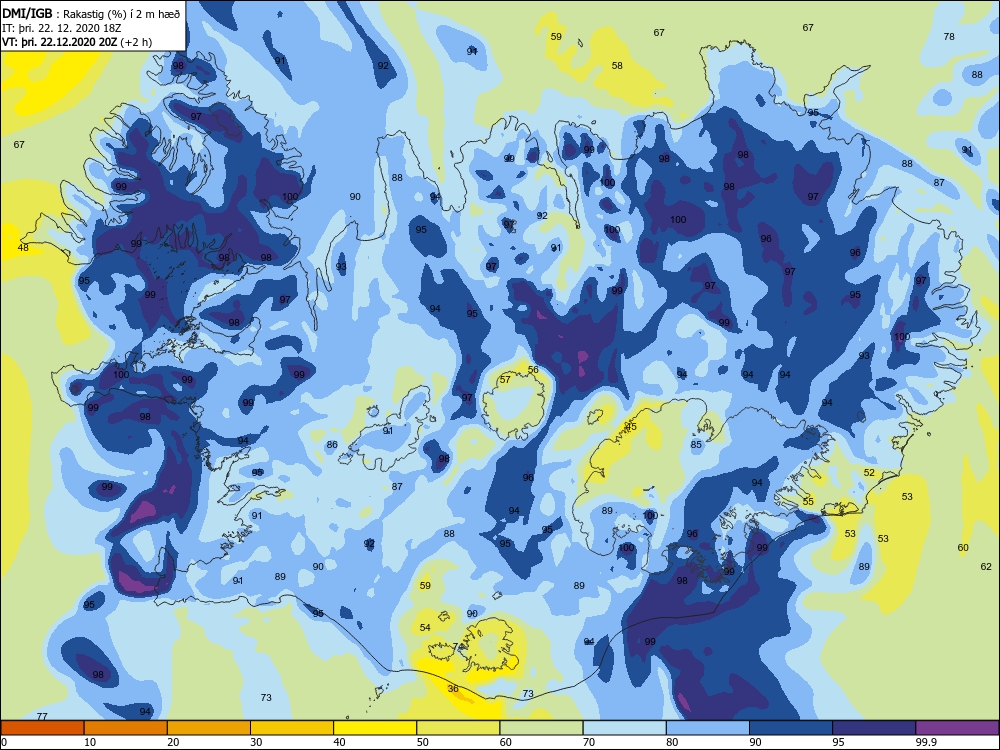
Task: Click the bright yellow 40–50 legend swatch
Action: click(375, 728)
